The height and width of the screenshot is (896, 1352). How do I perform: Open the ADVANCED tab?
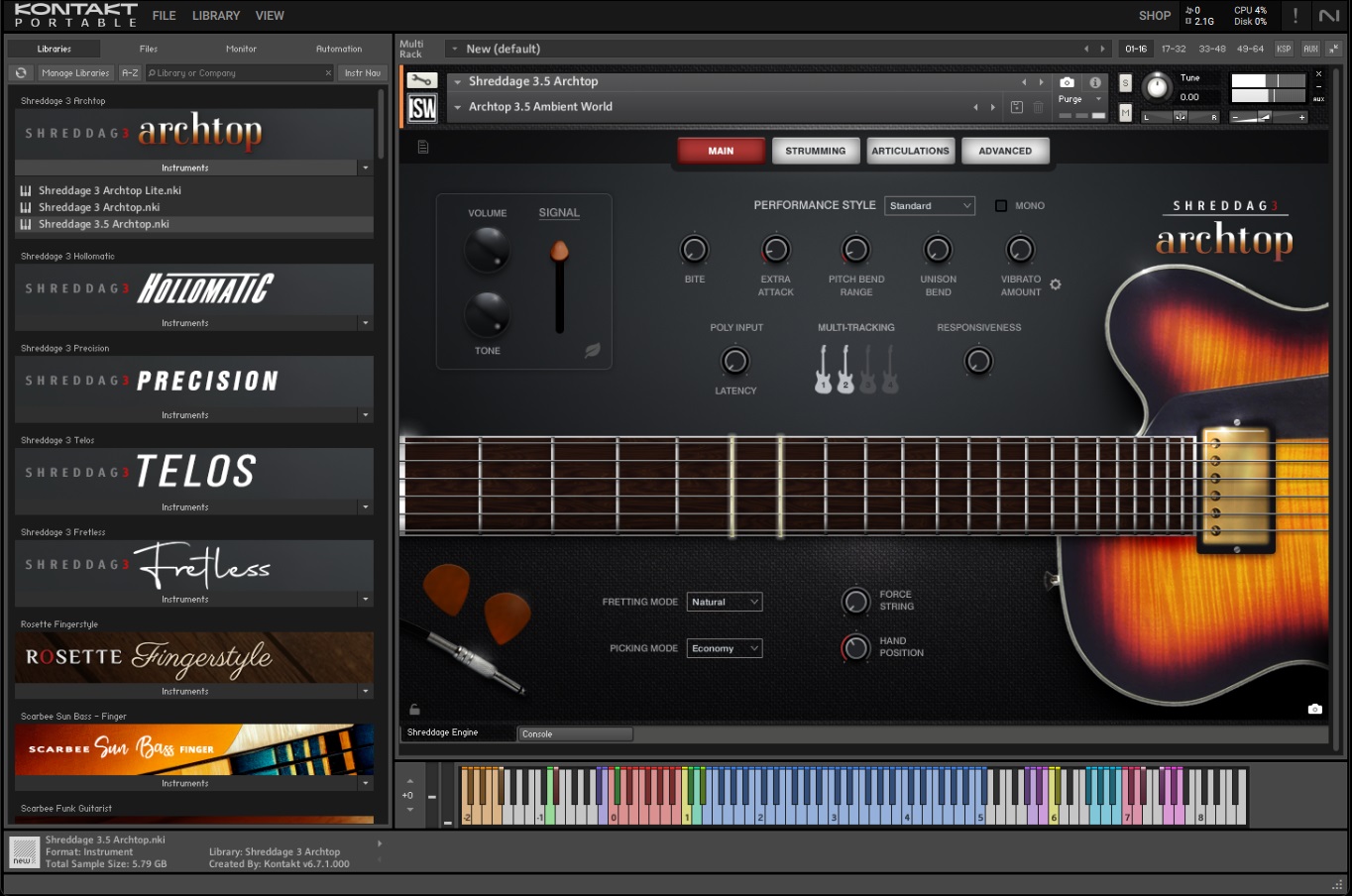(x=1005, y=151)
